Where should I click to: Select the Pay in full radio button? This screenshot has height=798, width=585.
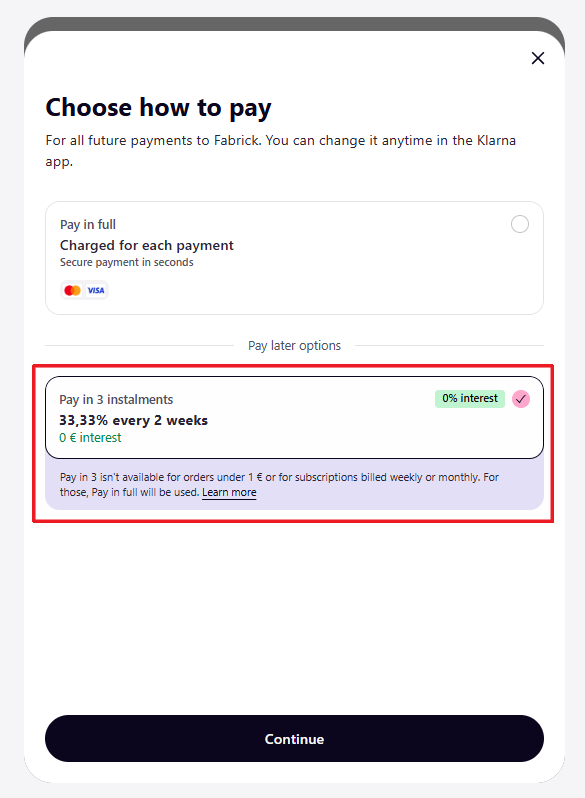click(x=520, y=224)
